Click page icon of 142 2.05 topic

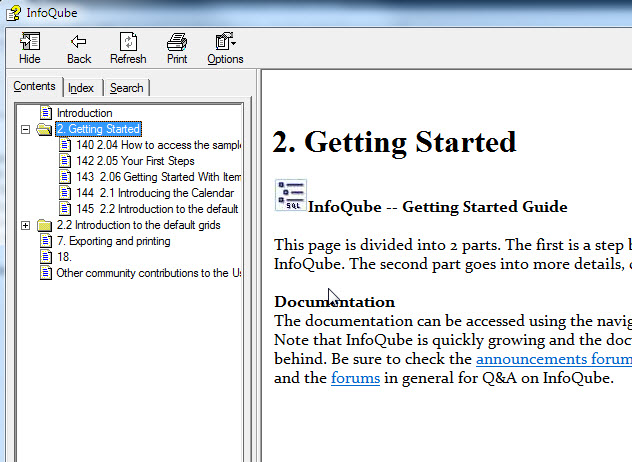coord(65,161)
